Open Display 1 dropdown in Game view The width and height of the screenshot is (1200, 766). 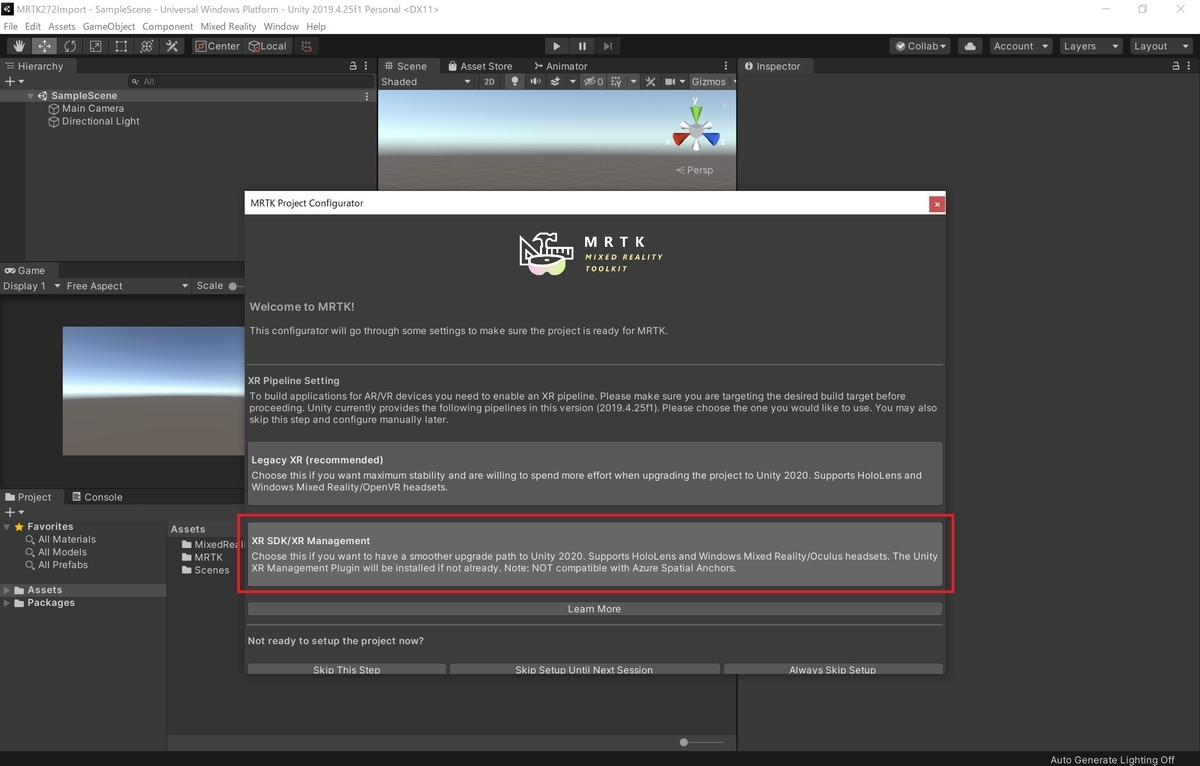click(31, 286)
